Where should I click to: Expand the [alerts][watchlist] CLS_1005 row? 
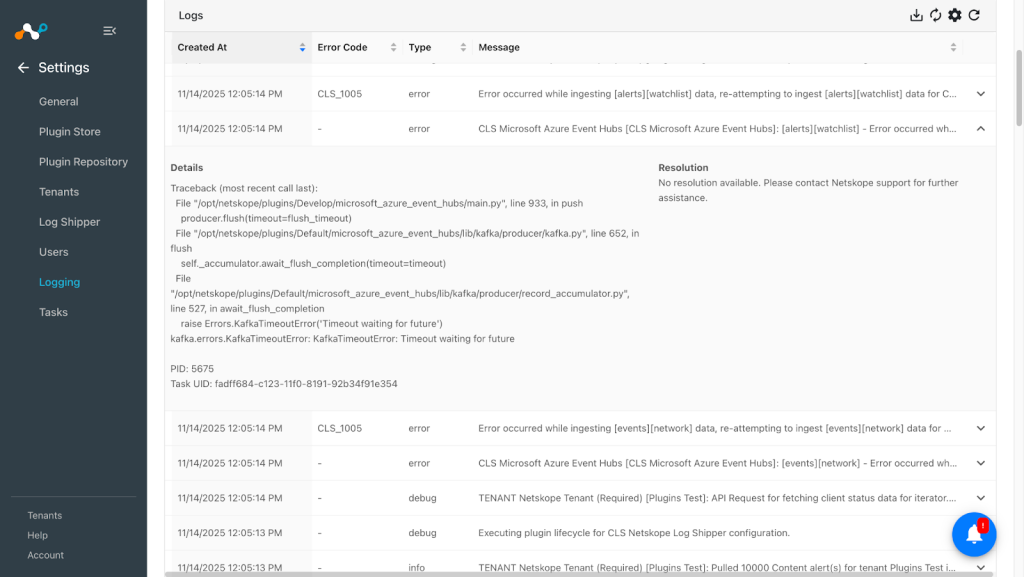tap(981, 94)
